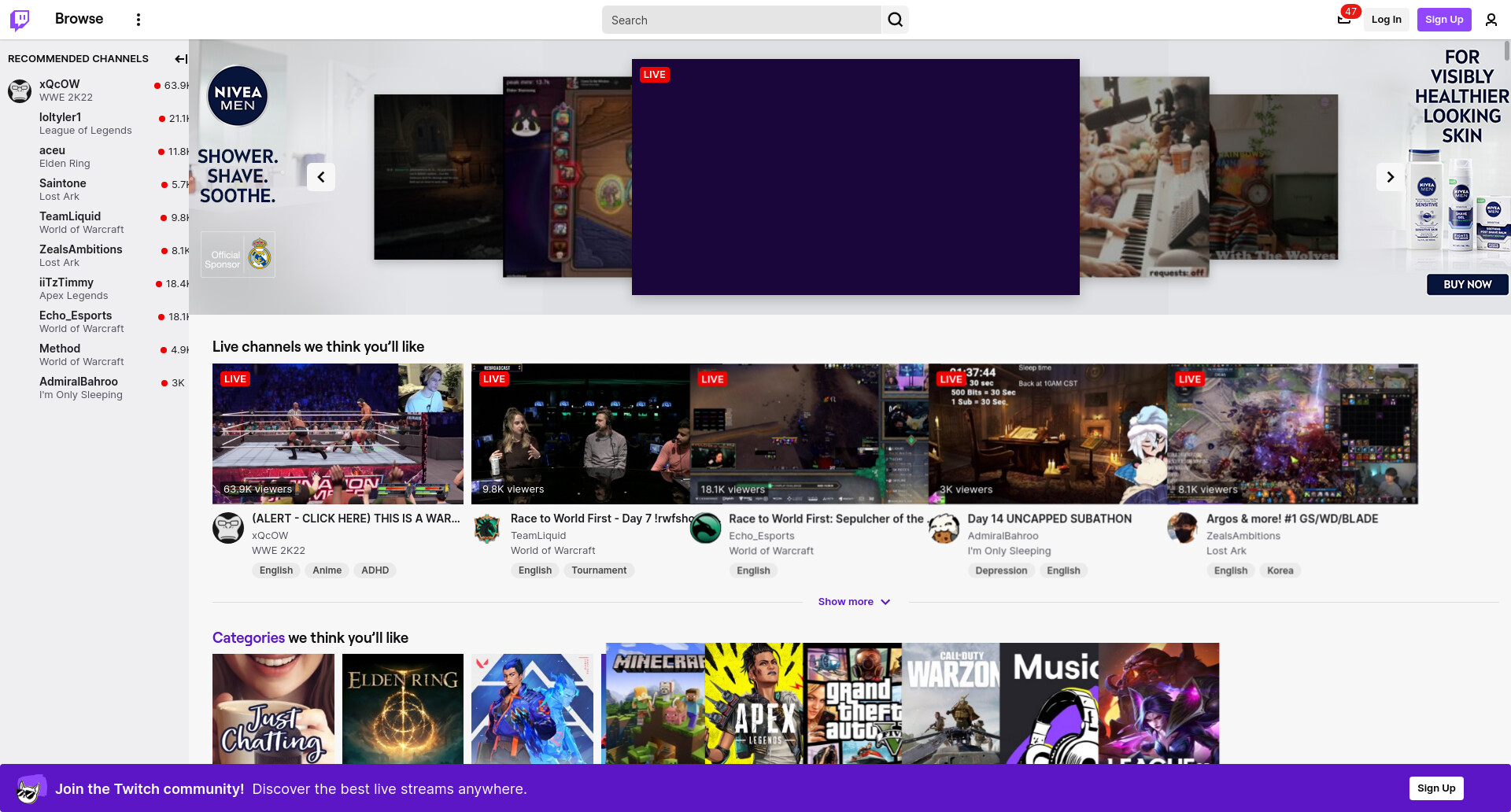Screen dimensions: 1511x812
Task: Select the Minecraft category
Action: [x=656, y=703]
